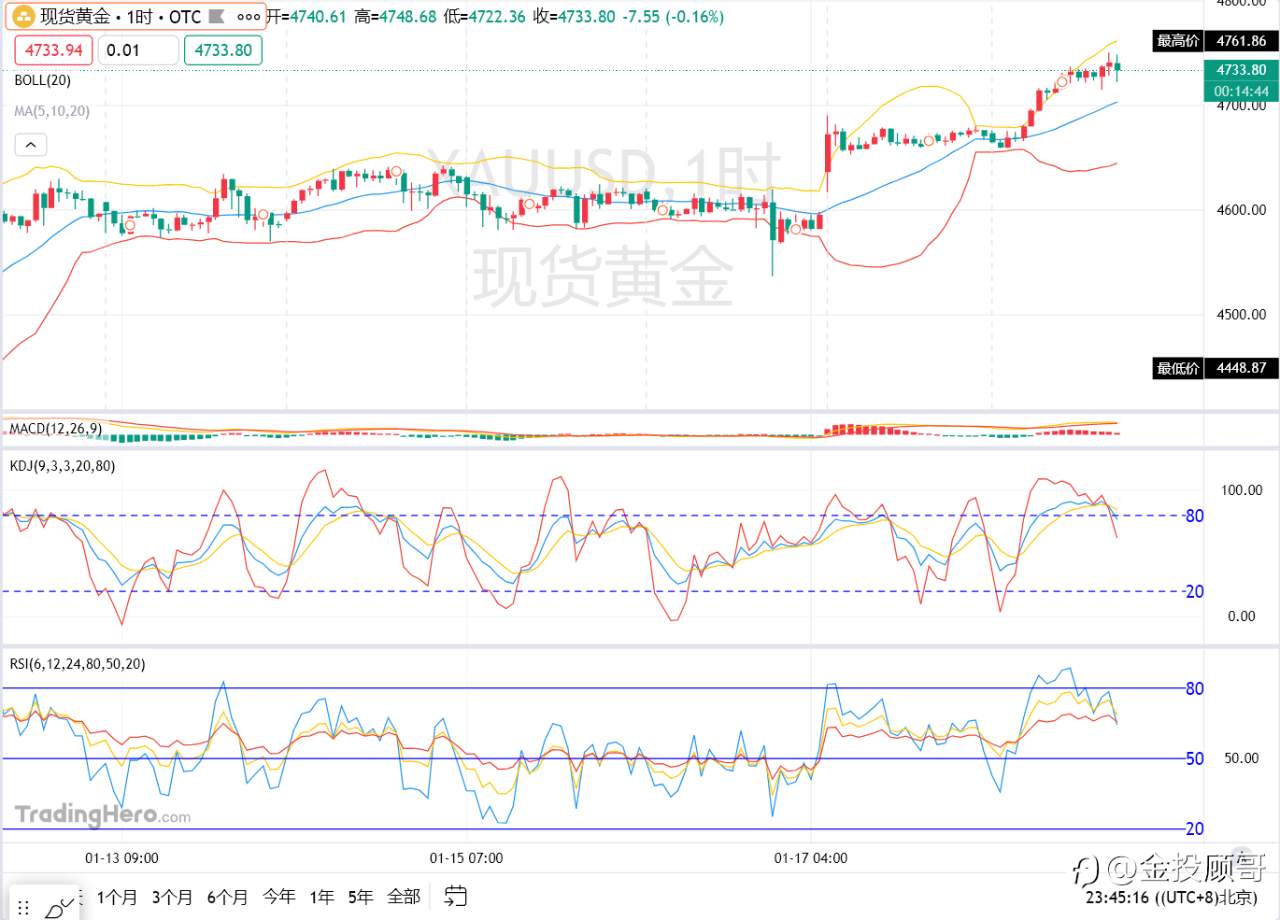Screen dimensions: 1280x920
Task: Click the 4500.00 price axis label
Action: pos(1242,314)
